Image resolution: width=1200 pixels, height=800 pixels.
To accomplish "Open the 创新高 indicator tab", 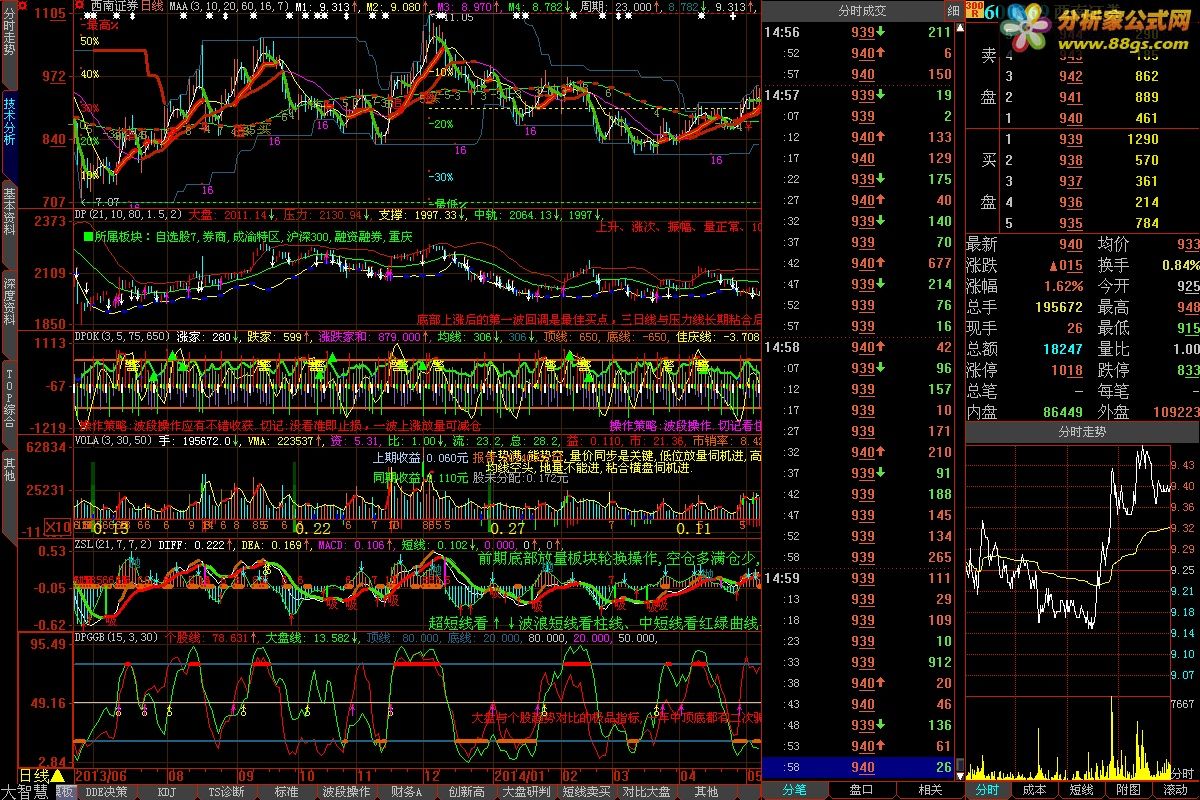I will click(467, 791).
